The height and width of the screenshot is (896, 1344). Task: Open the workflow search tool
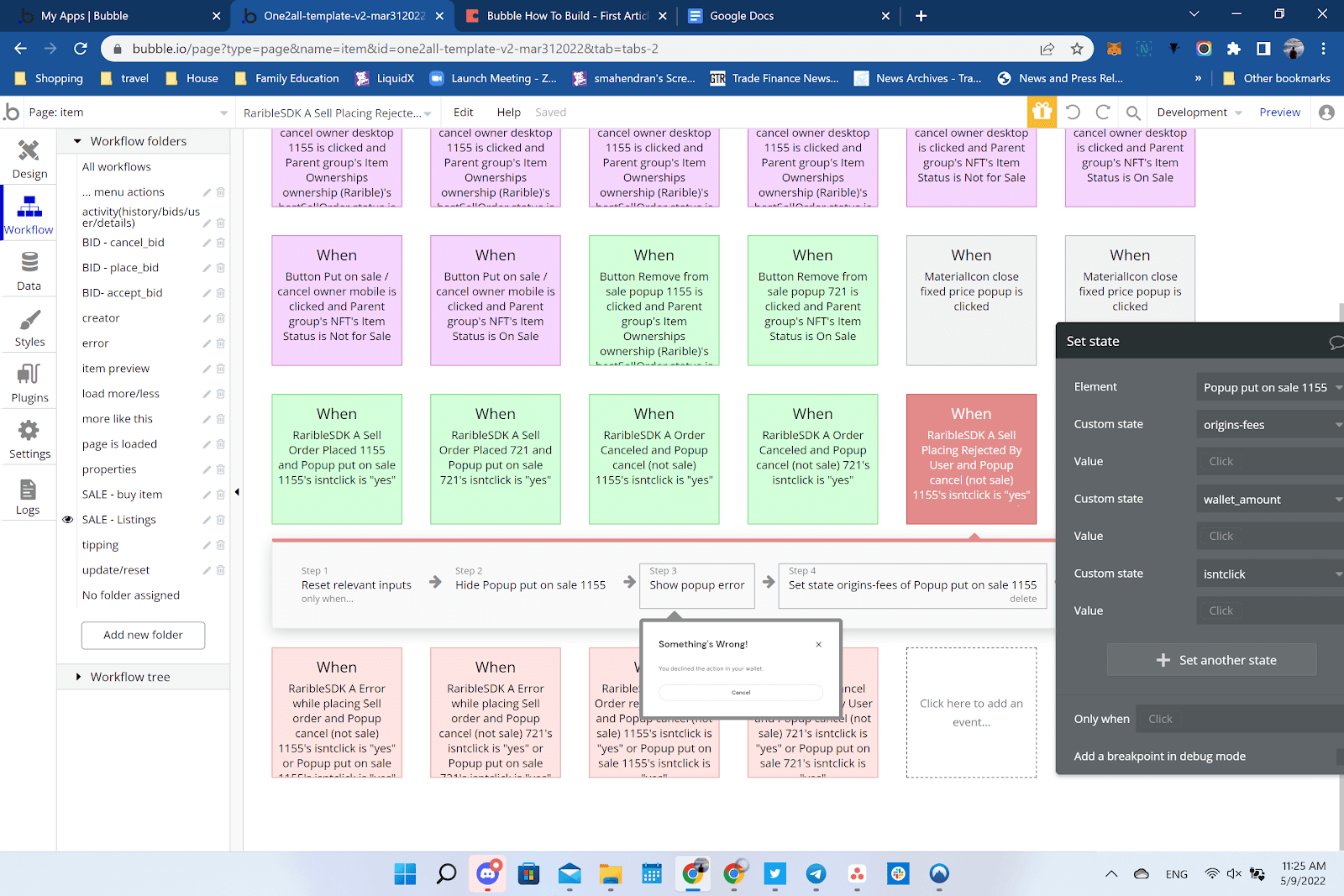pyautogui.click(x=1131, y=112)
